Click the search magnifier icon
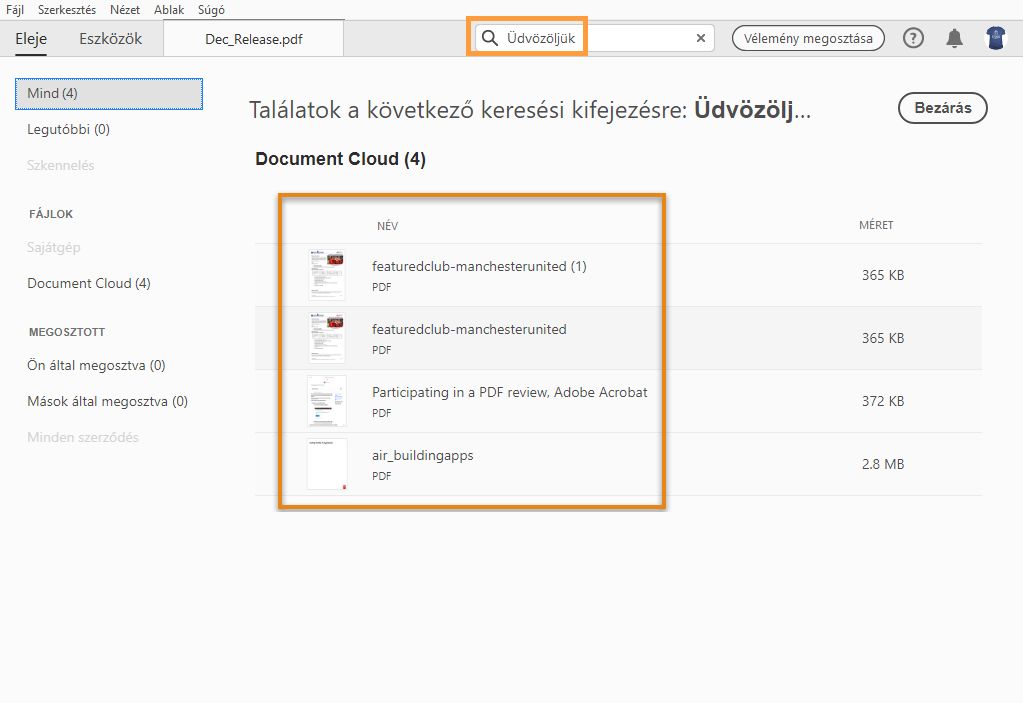This screenshot has width=1023, height=703. click(489, 36)
